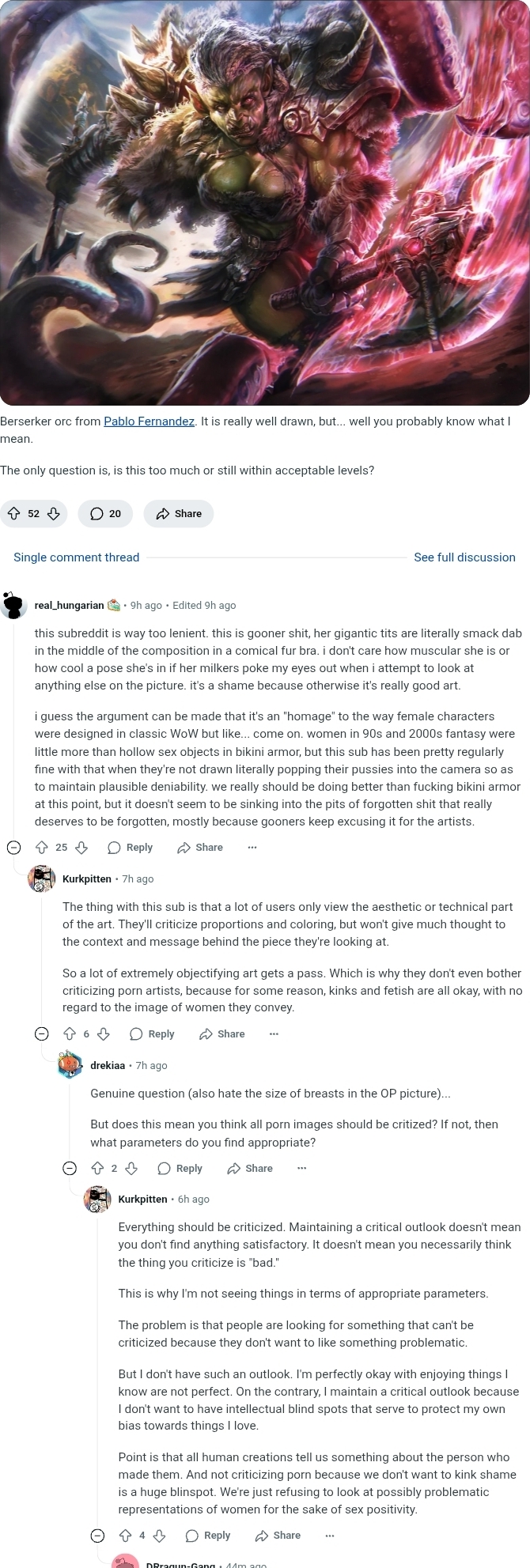Screen dimensions: 530x1568
Task: Open more options on drekiaa's comment
Action: [x=302, y=1169]
